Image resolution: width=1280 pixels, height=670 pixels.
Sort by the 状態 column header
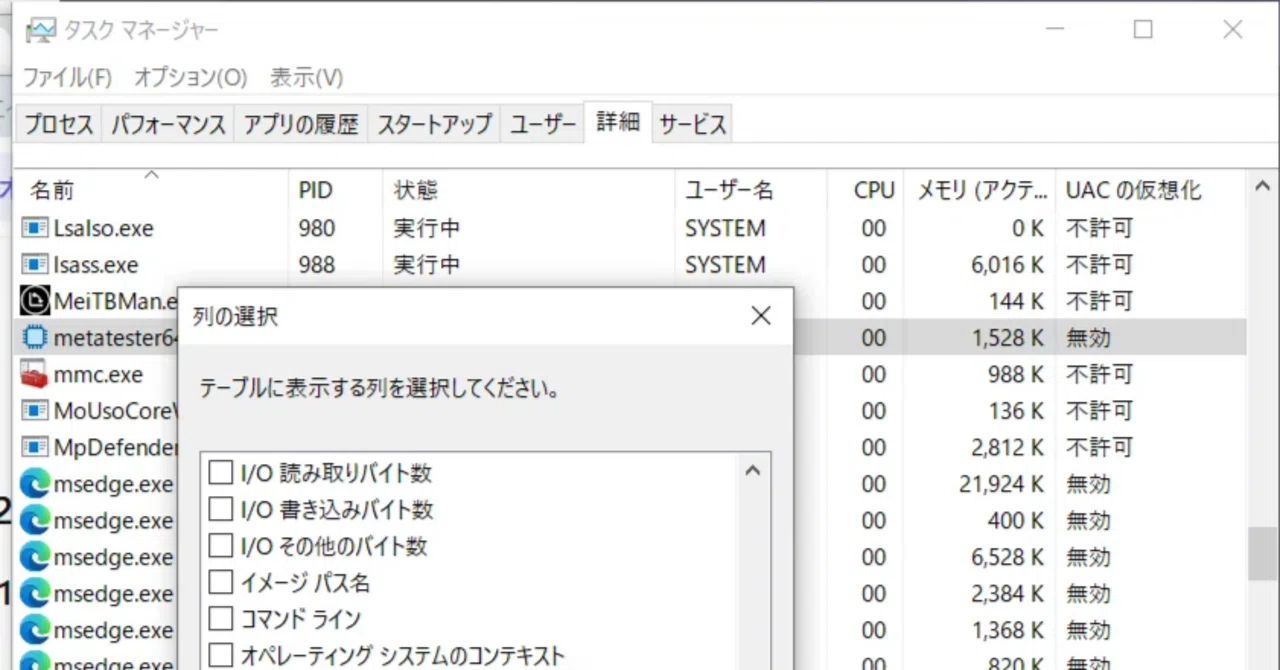[x=529, y=189]
